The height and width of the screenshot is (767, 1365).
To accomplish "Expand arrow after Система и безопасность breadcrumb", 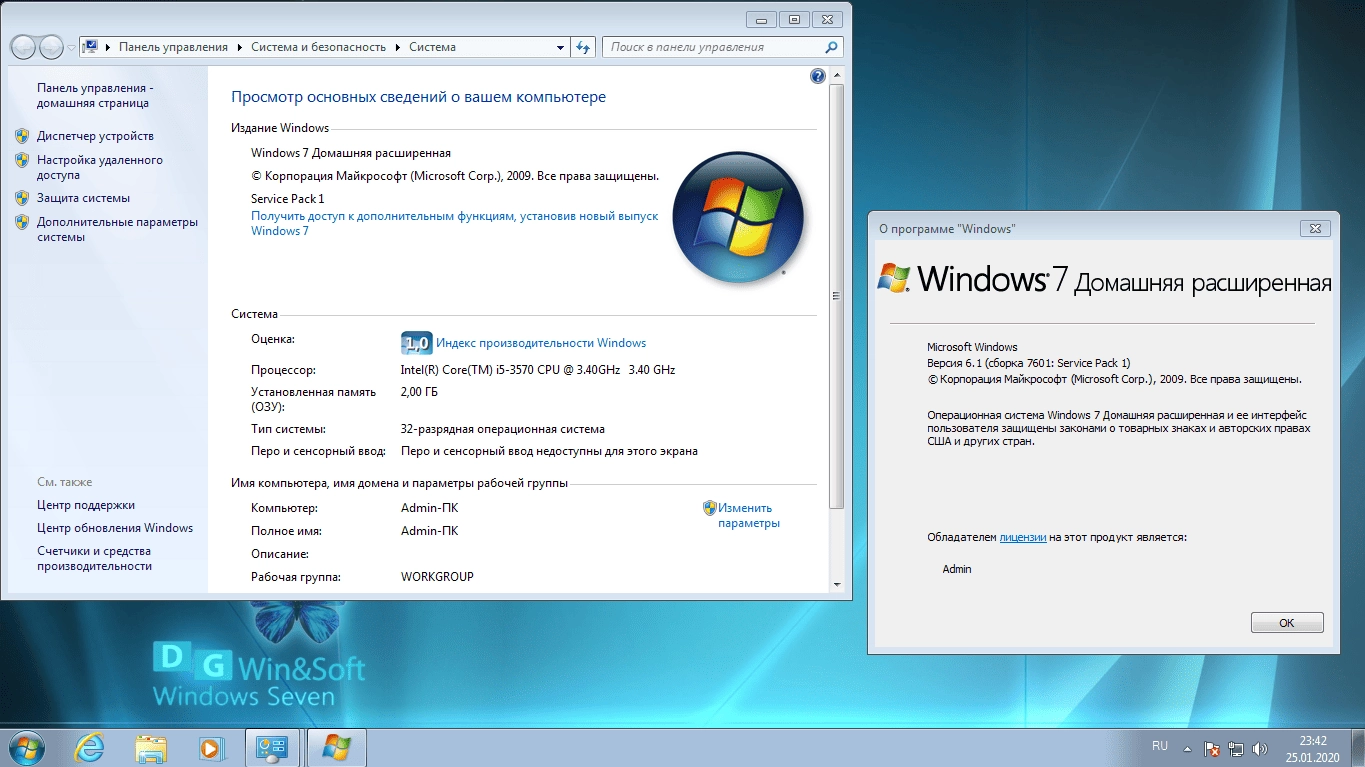I will (x=397, y=47).
